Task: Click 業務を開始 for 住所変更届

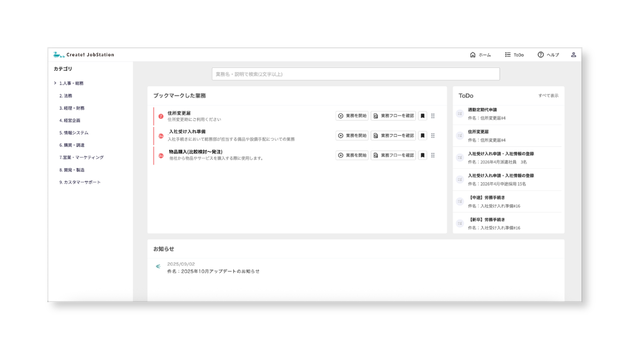Action: [x=352, y=116]
